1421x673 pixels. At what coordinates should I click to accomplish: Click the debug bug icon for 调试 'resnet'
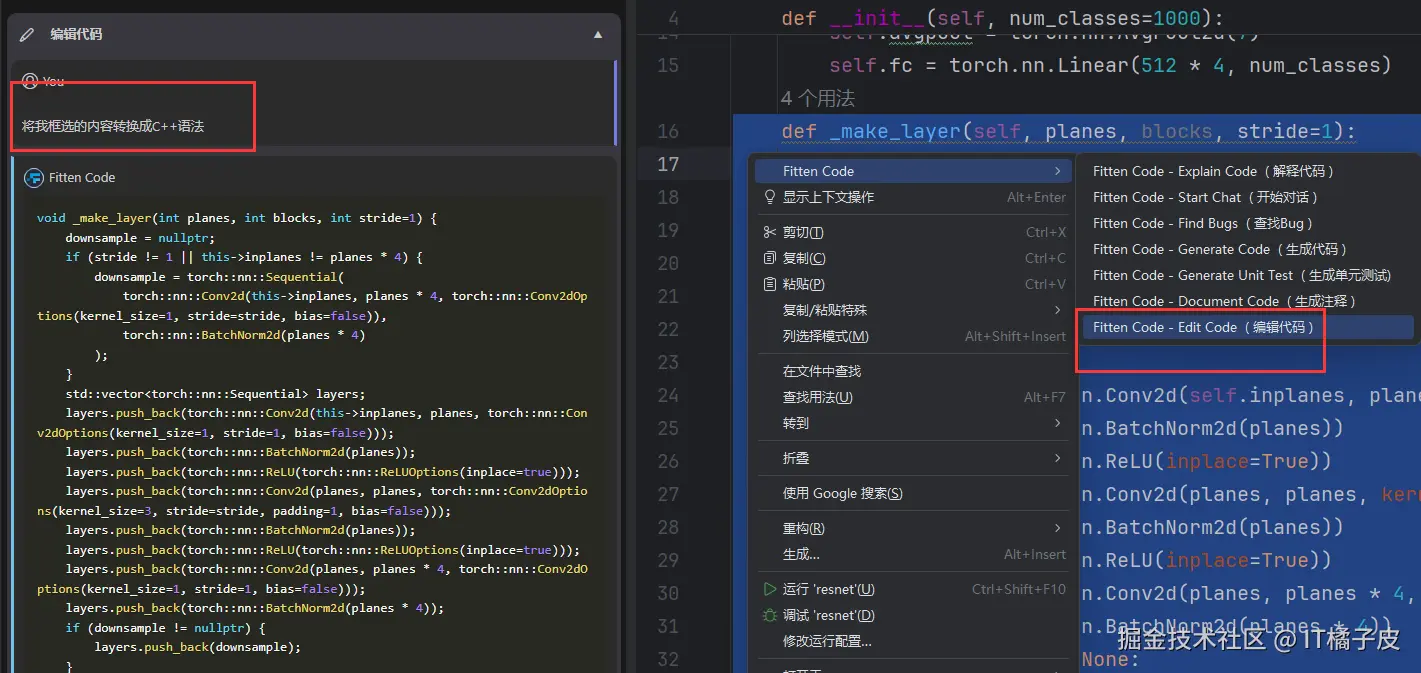[x=769, y=615]
